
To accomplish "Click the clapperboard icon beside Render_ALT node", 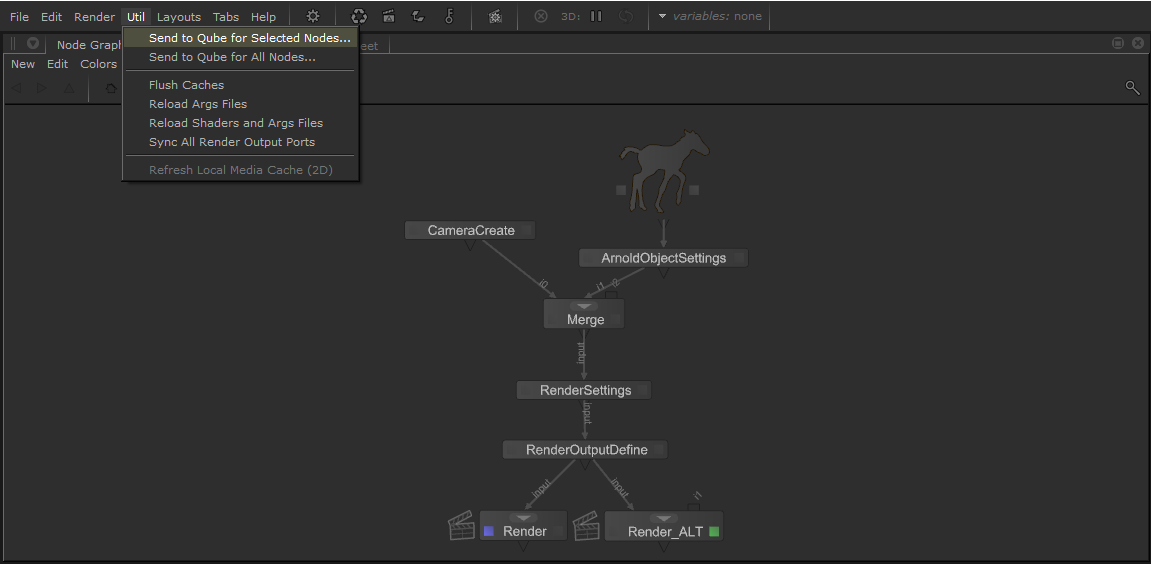I will click(586, 526).
